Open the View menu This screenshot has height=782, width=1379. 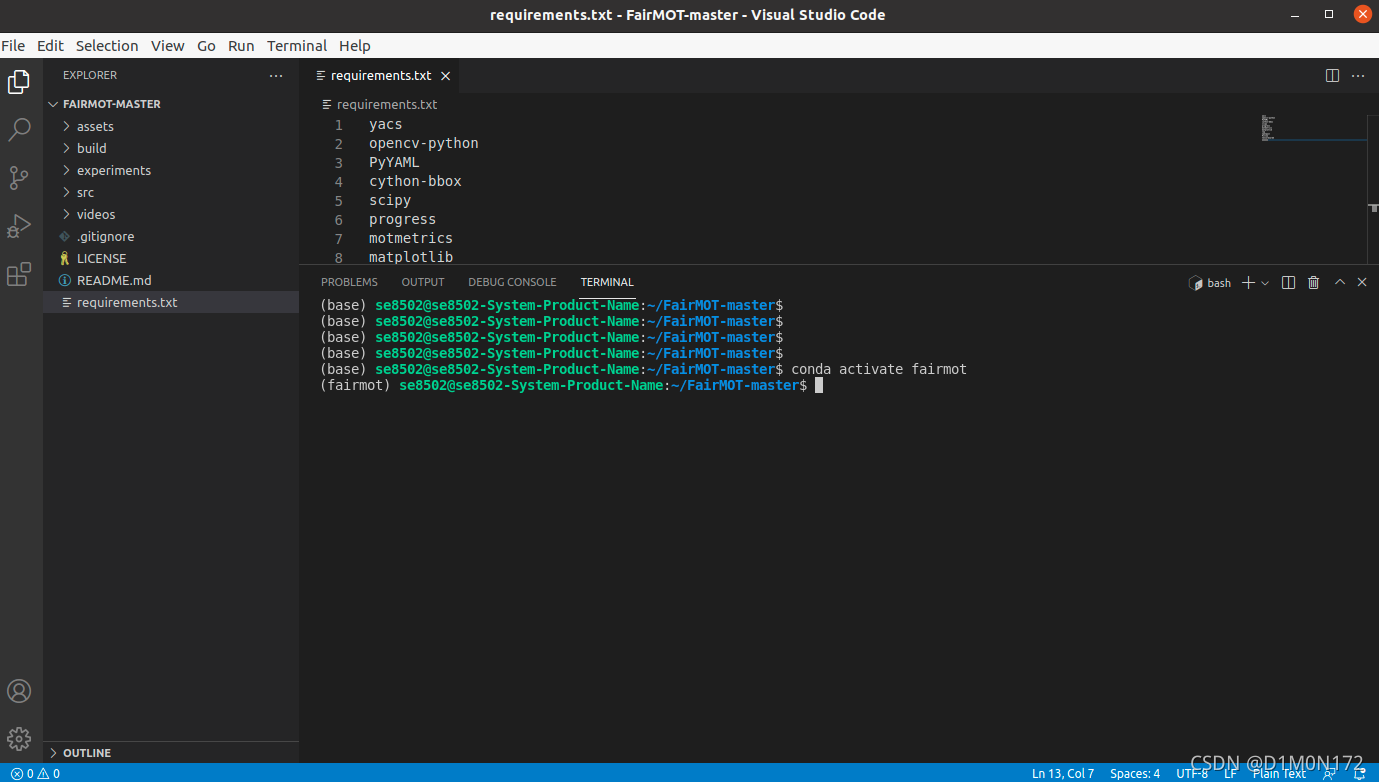click(x=167, y=46)
